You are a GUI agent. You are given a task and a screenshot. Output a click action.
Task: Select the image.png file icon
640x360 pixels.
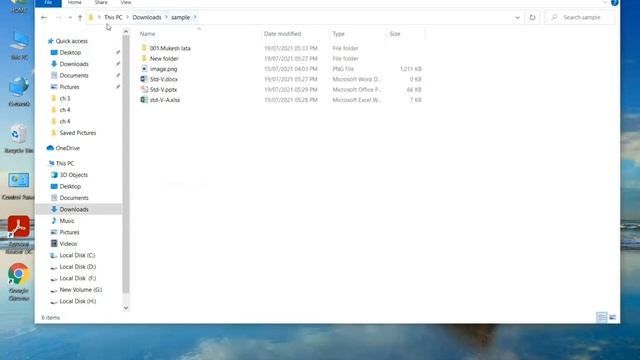[144, 69]
